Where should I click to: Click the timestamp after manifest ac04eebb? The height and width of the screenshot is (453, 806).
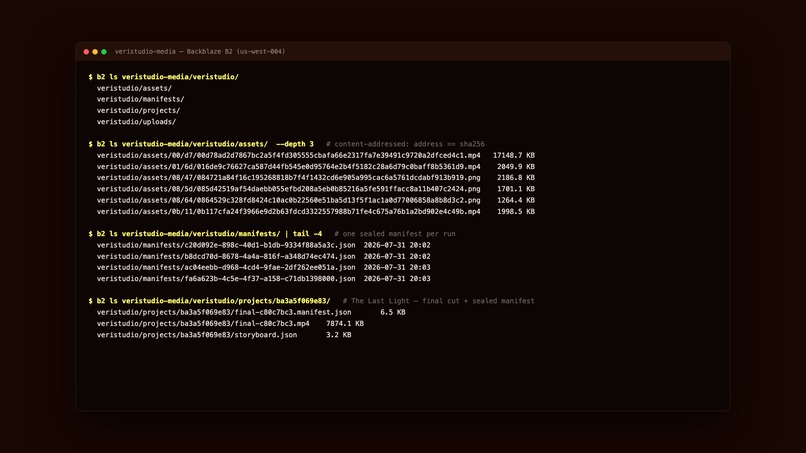tap(397, 267)
